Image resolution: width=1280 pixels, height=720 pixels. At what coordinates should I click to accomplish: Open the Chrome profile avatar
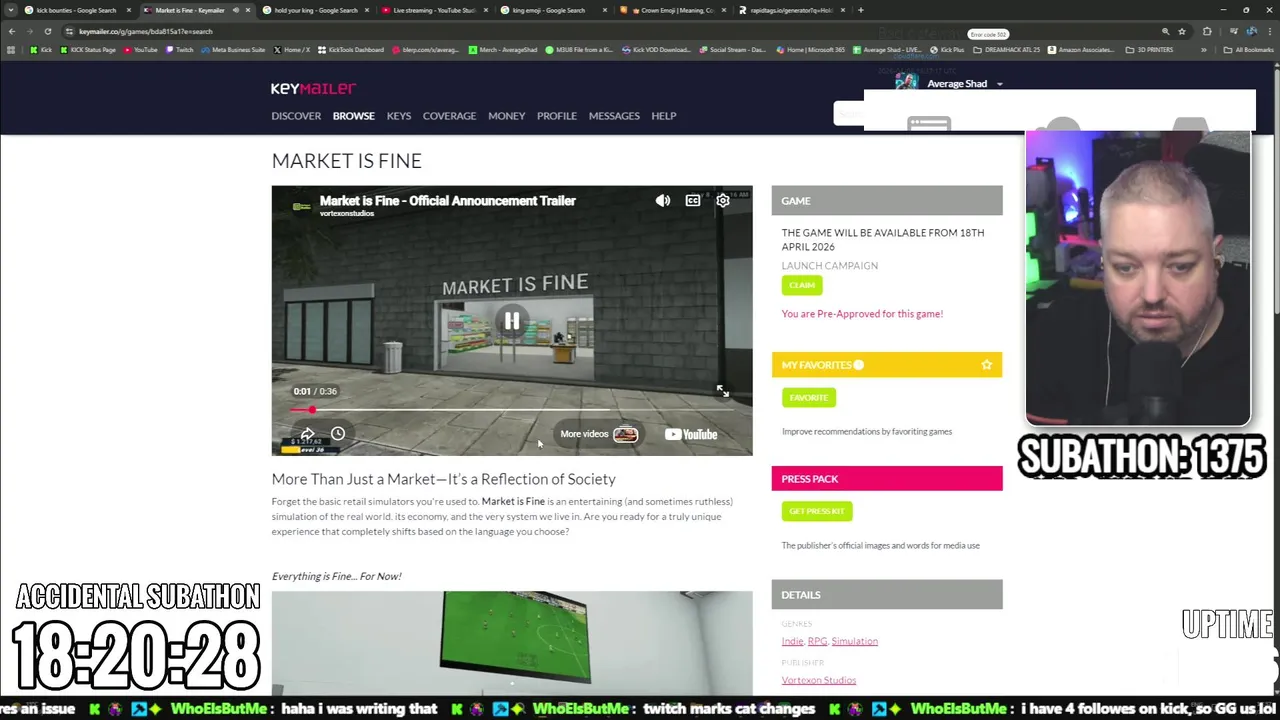[1252, 31]
